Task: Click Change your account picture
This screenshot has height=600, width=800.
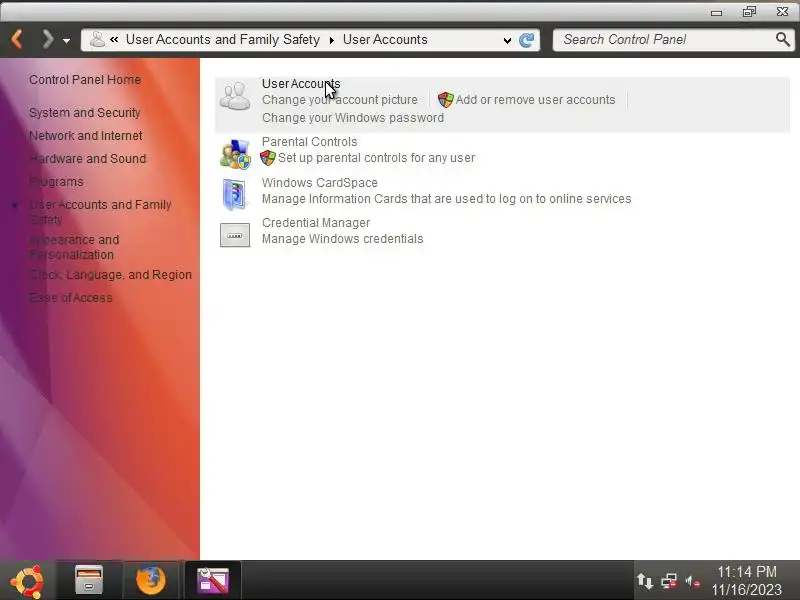Action: tap(340, 100)
